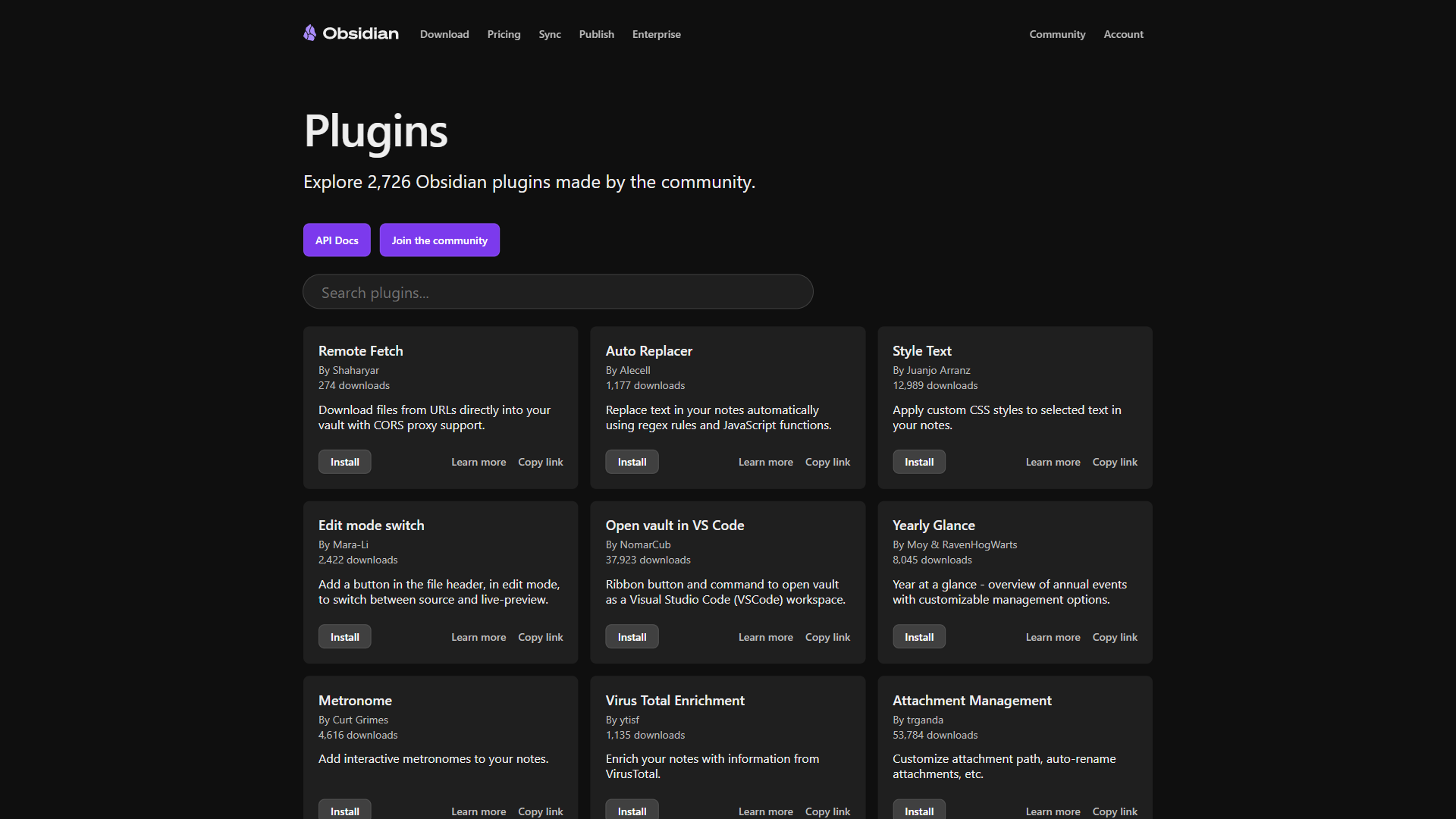This screenshot has height=819, width=1456.
Task: Copy link for Yearly Glance
Action: tap(1115, 637)
